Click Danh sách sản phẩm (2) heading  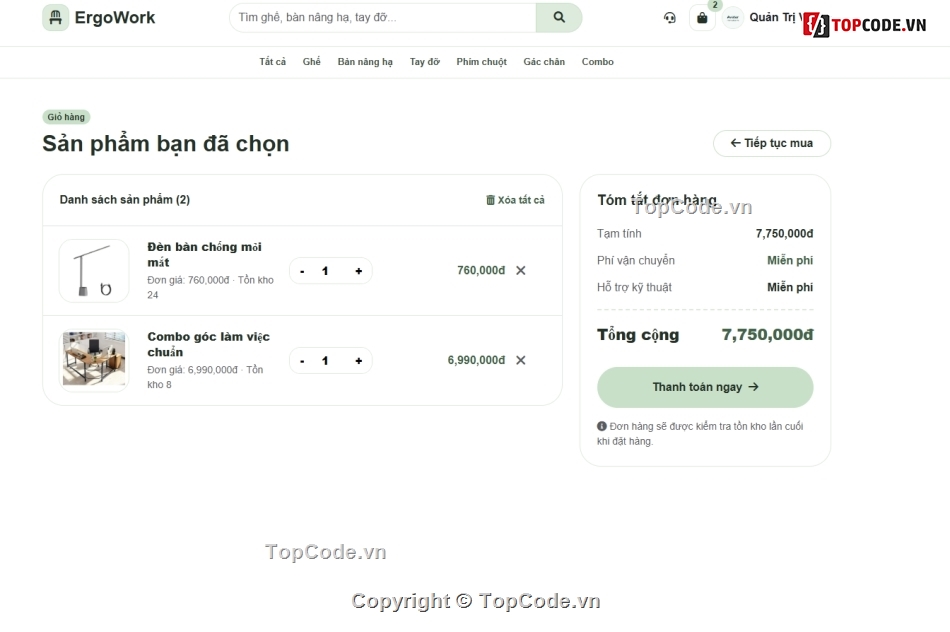pos(125,200)
